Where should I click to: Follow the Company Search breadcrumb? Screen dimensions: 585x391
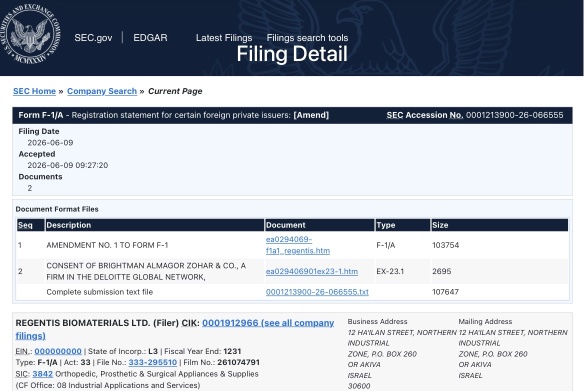102,91
